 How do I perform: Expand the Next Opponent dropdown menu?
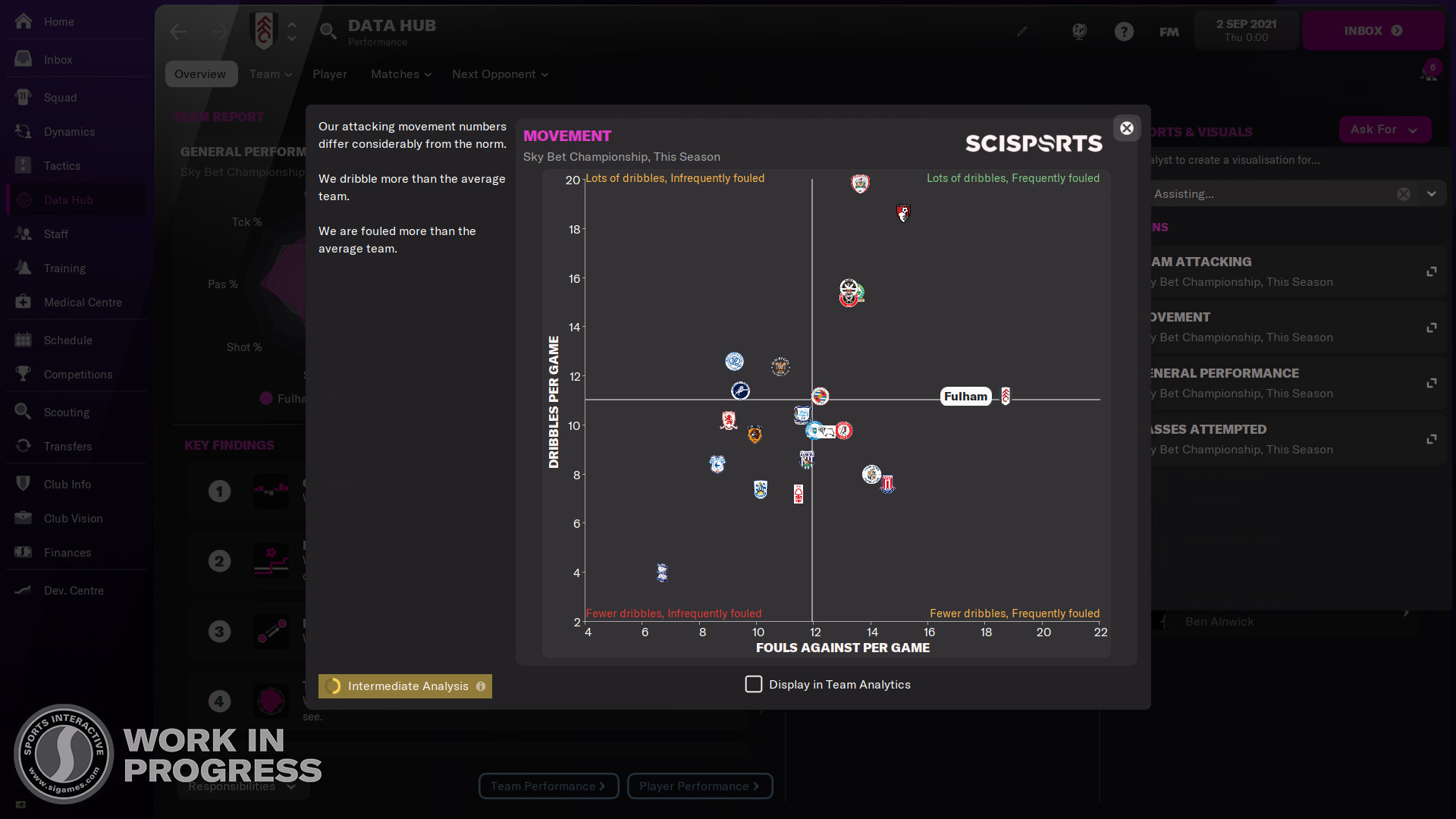point(499,73)
